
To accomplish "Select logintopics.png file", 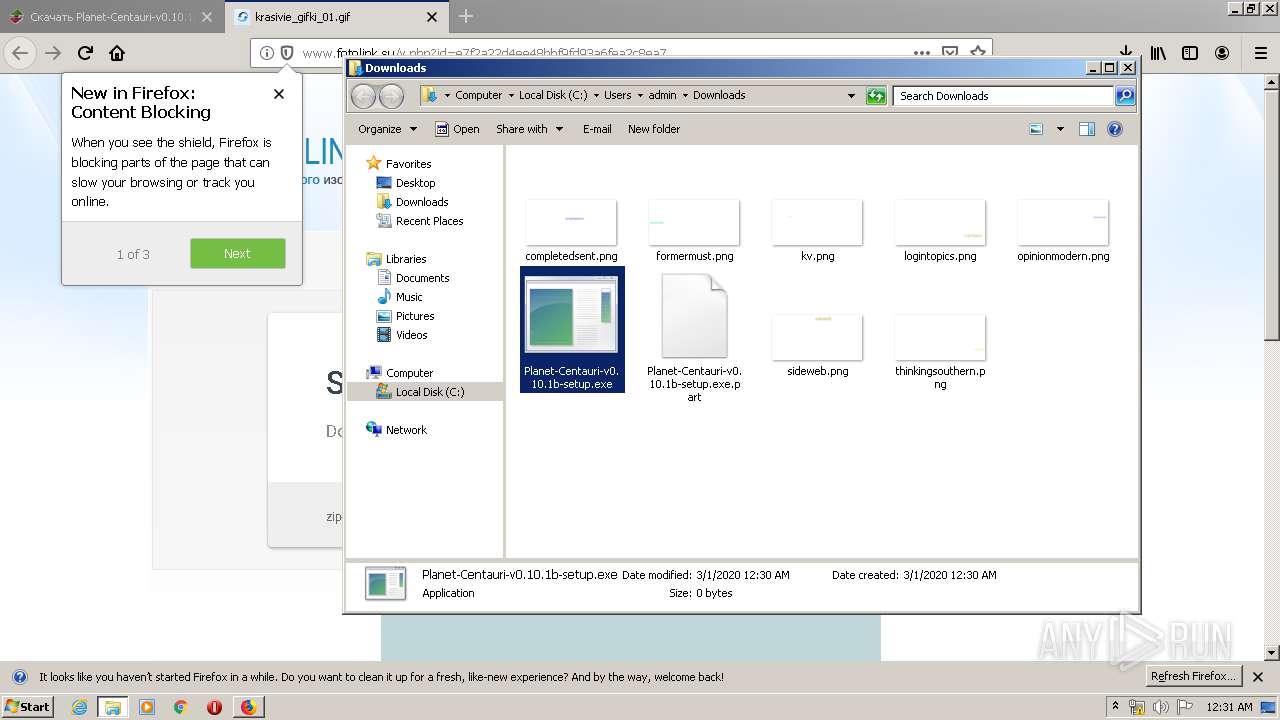I will [940, 231].
